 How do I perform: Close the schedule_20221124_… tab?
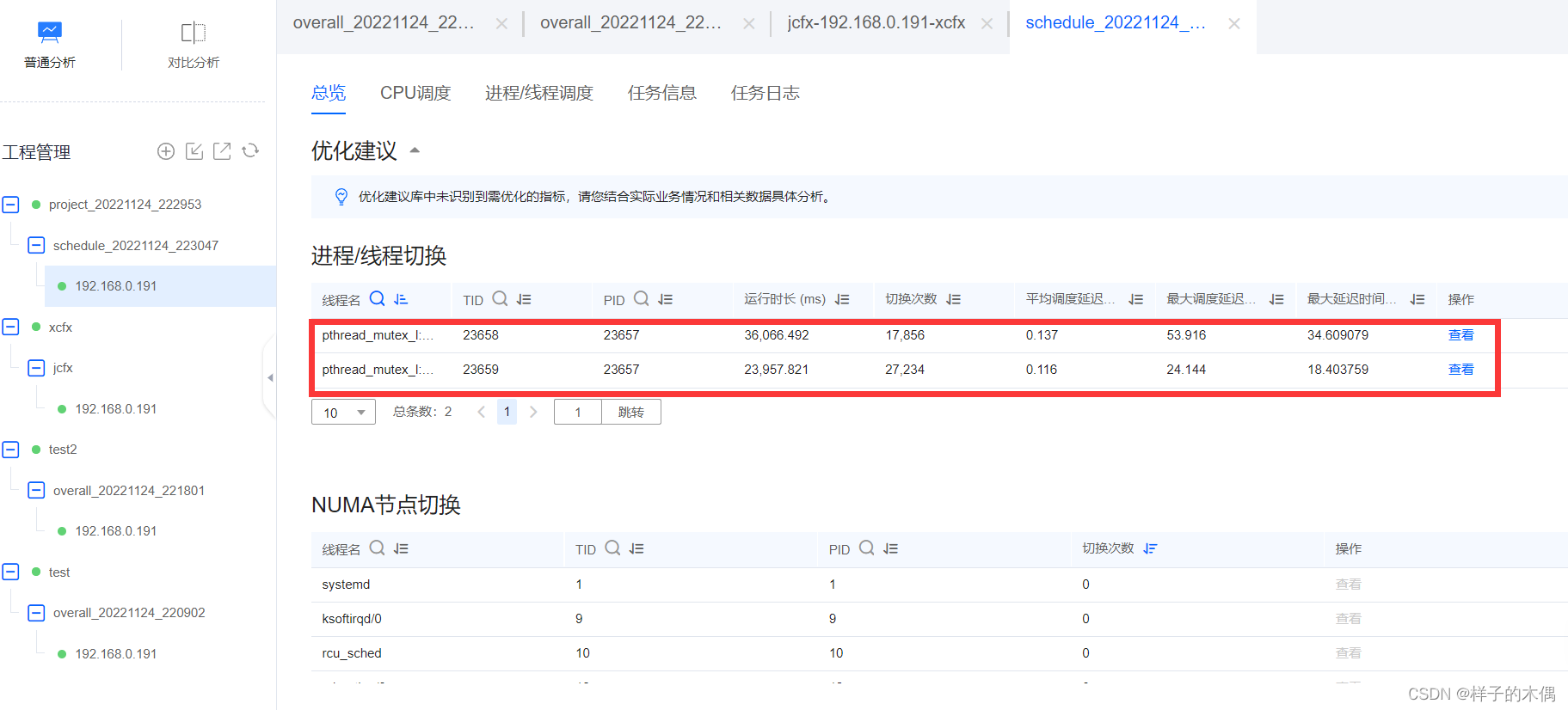(1234, 24)
